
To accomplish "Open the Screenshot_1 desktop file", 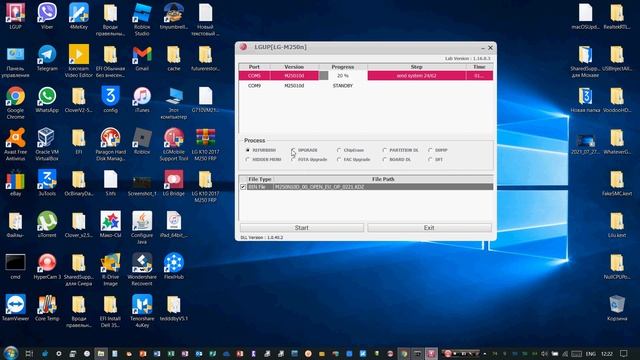I will point(142,186).
